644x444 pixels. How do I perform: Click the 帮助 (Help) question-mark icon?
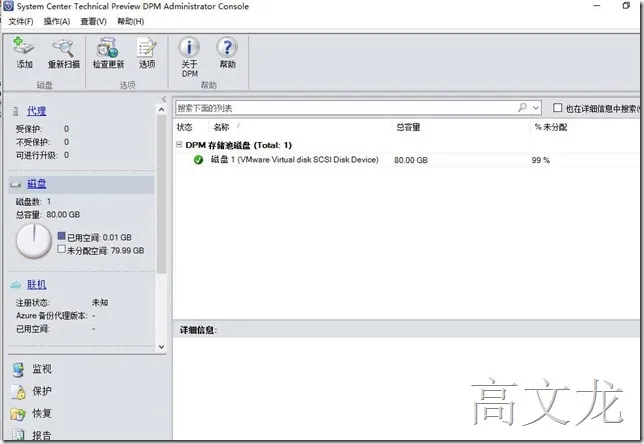pos(227,47)
